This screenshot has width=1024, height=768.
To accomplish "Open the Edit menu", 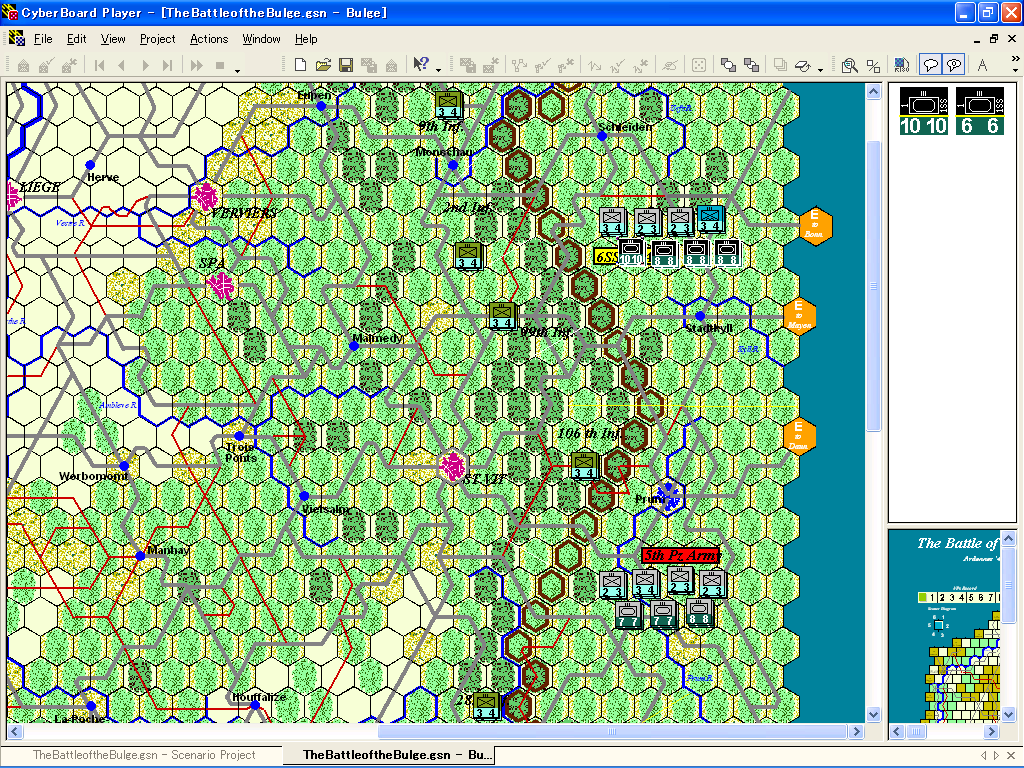I will [x=76, y=39].
